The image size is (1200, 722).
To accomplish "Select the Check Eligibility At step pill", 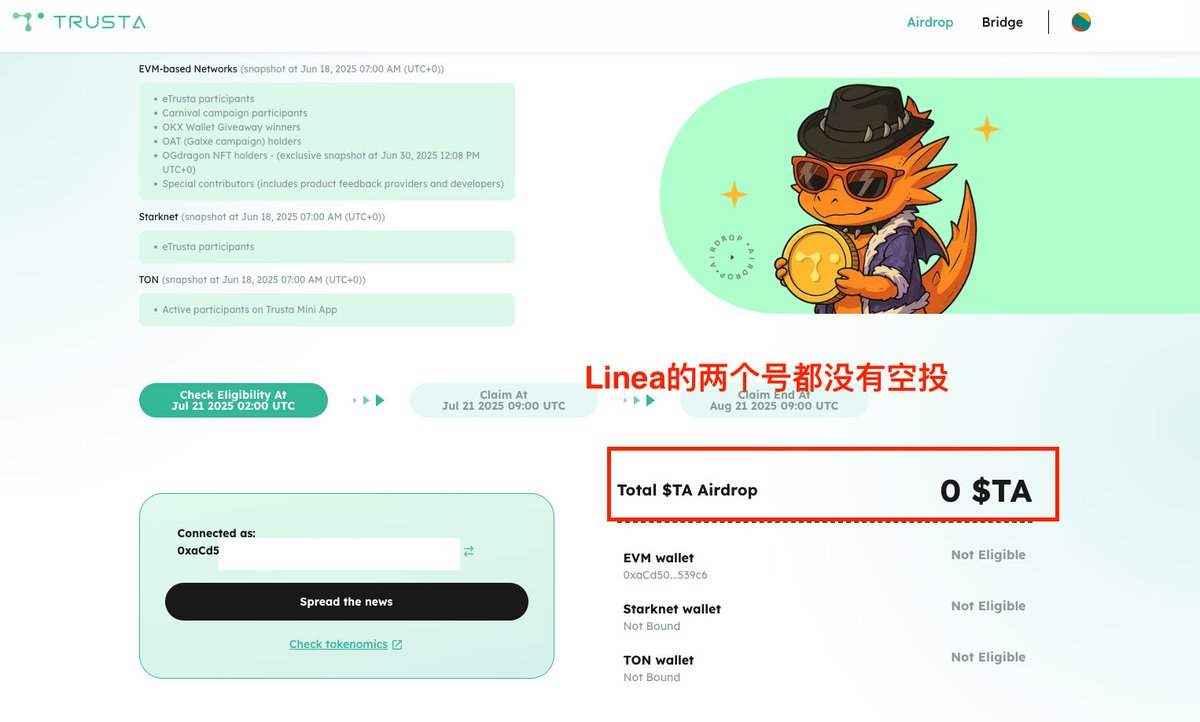I will click(x=233, y=400).
